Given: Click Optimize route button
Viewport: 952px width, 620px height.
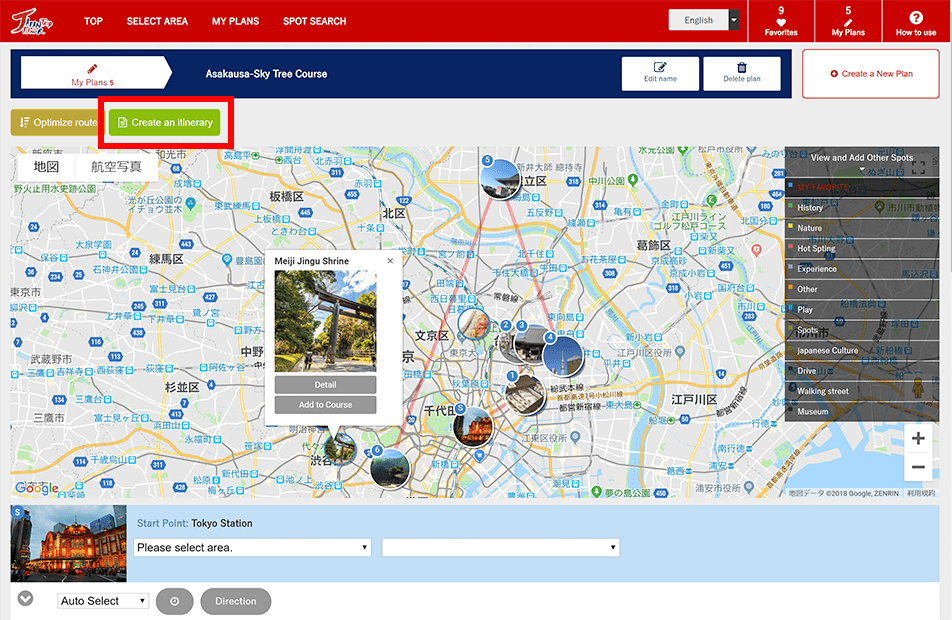Looking at the screenshot, I should click(x=58, y=123).
